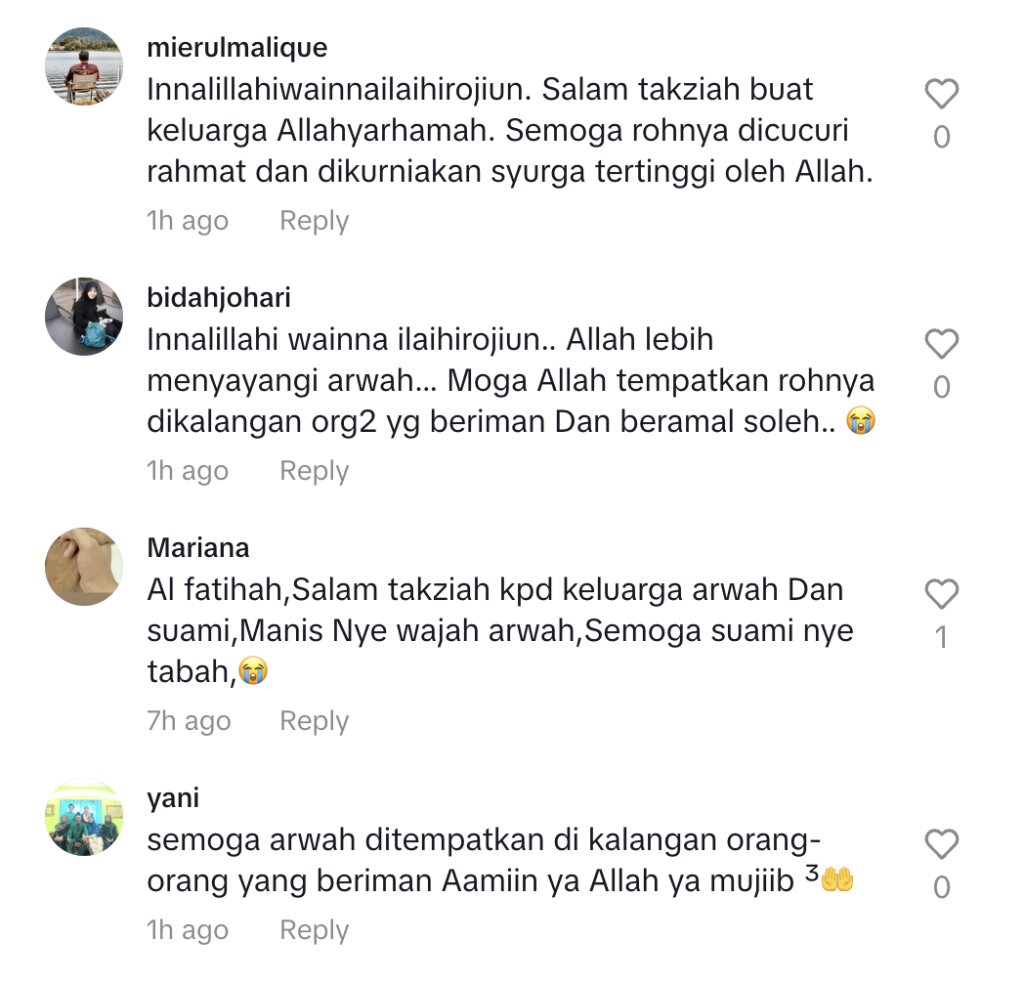Open the mierulmalique username link
Image resolution: width=1024 pixels, height=983 pixels.
pyautogui.click(x=237, y=48)
